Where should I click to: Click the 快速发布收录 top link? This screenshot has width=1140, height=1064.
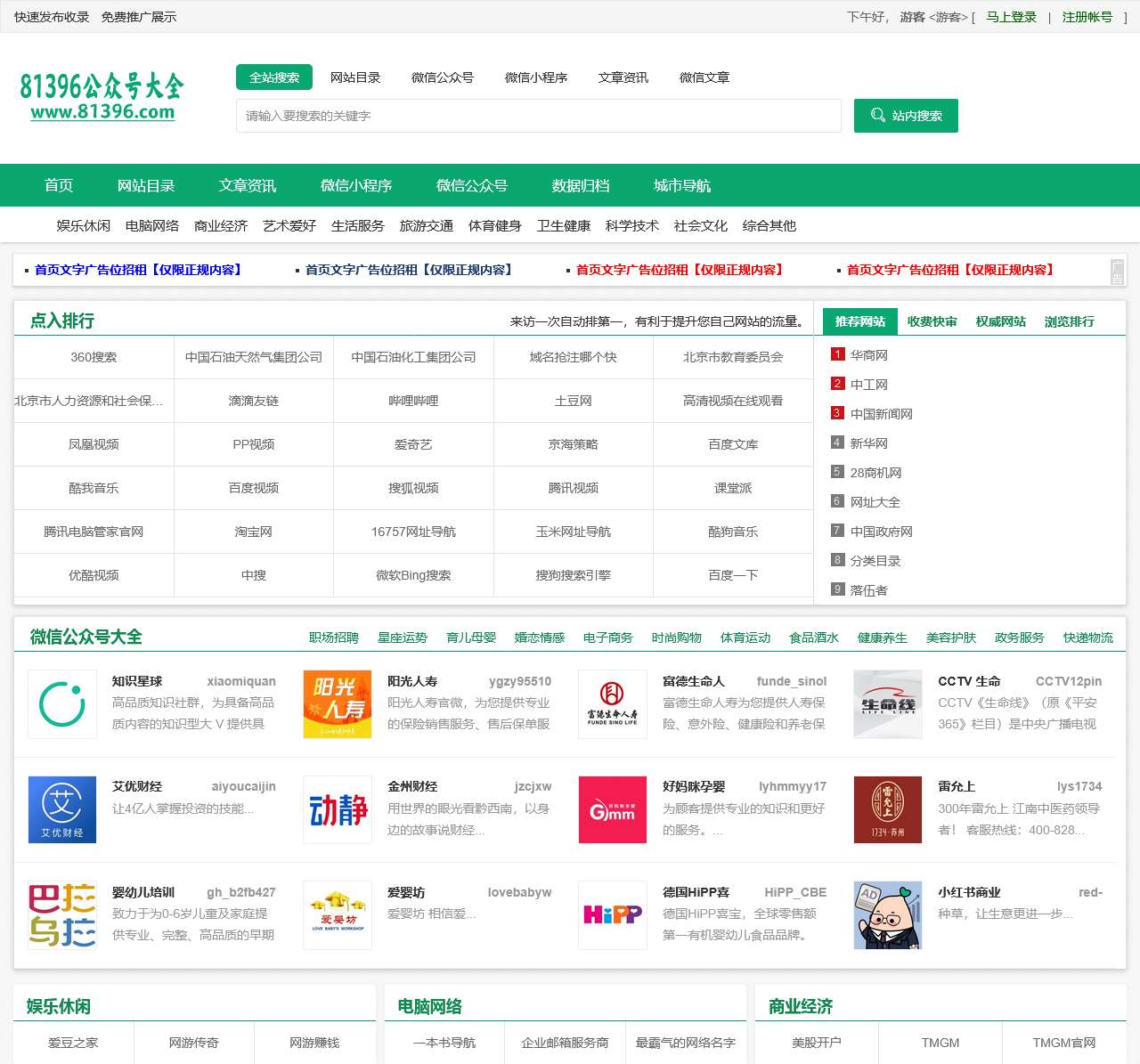(x=52, y=17)
